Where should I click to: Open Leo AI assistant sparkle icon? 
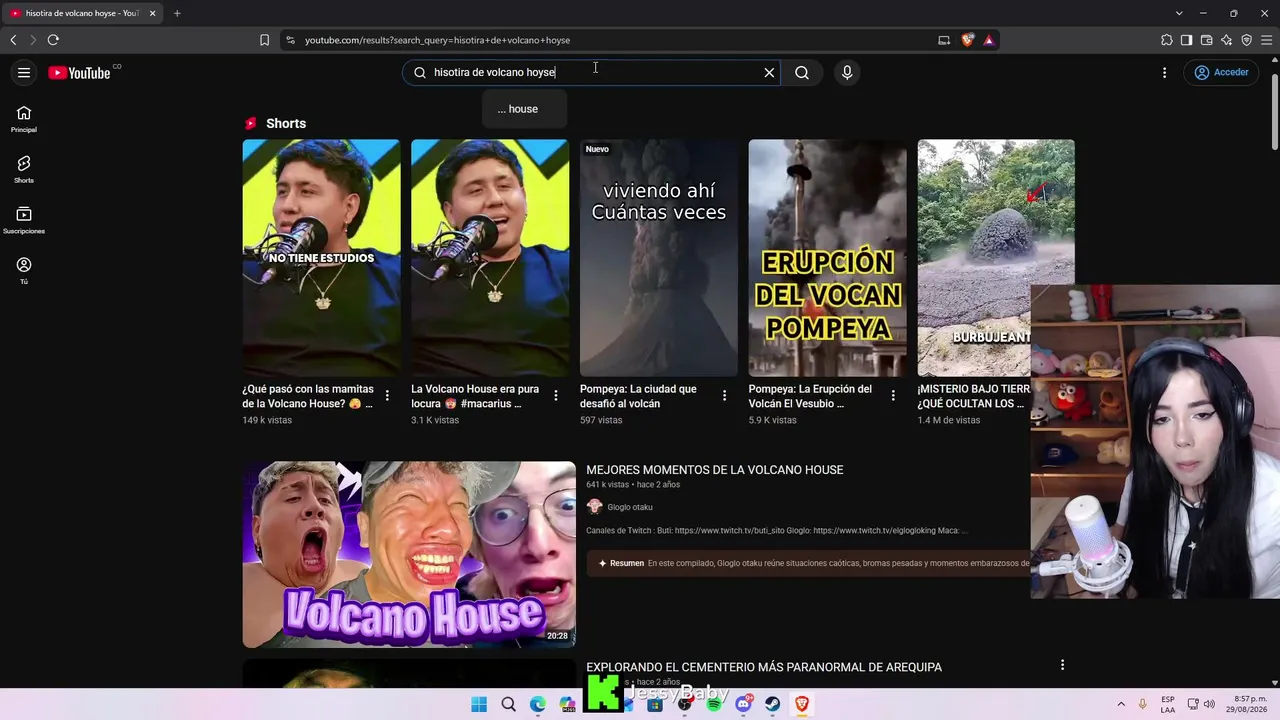[1226, 40]
